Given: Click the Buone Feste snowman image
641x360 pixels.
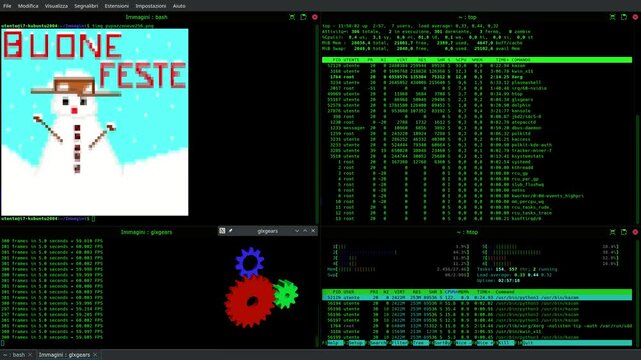Looking at the screenshot, I should 94,122.
